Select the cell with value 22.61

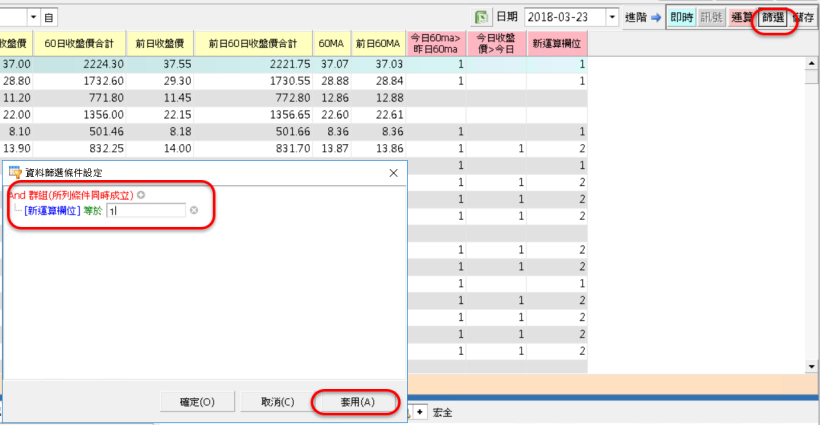click(378, 114)
